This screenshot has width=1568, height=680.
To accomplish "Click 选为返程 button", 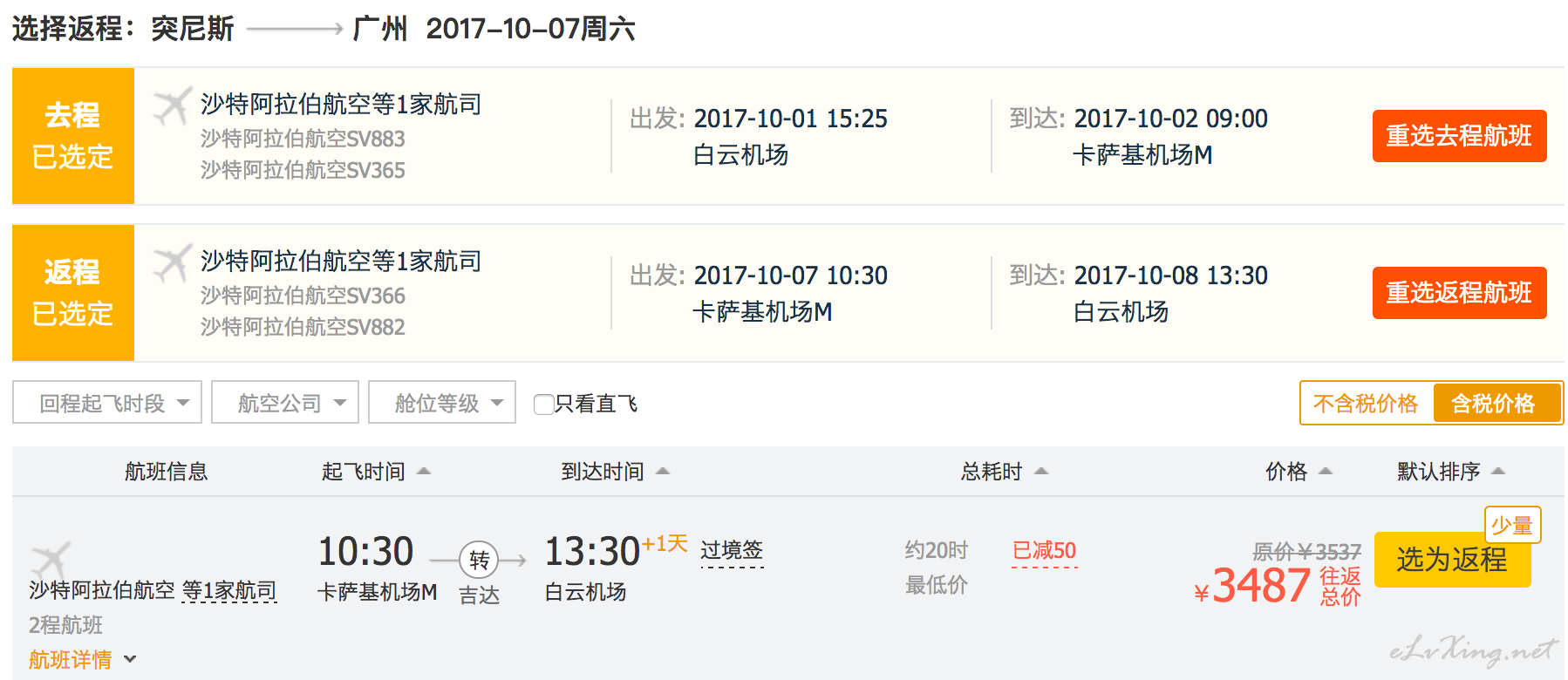I will 1452,560.
